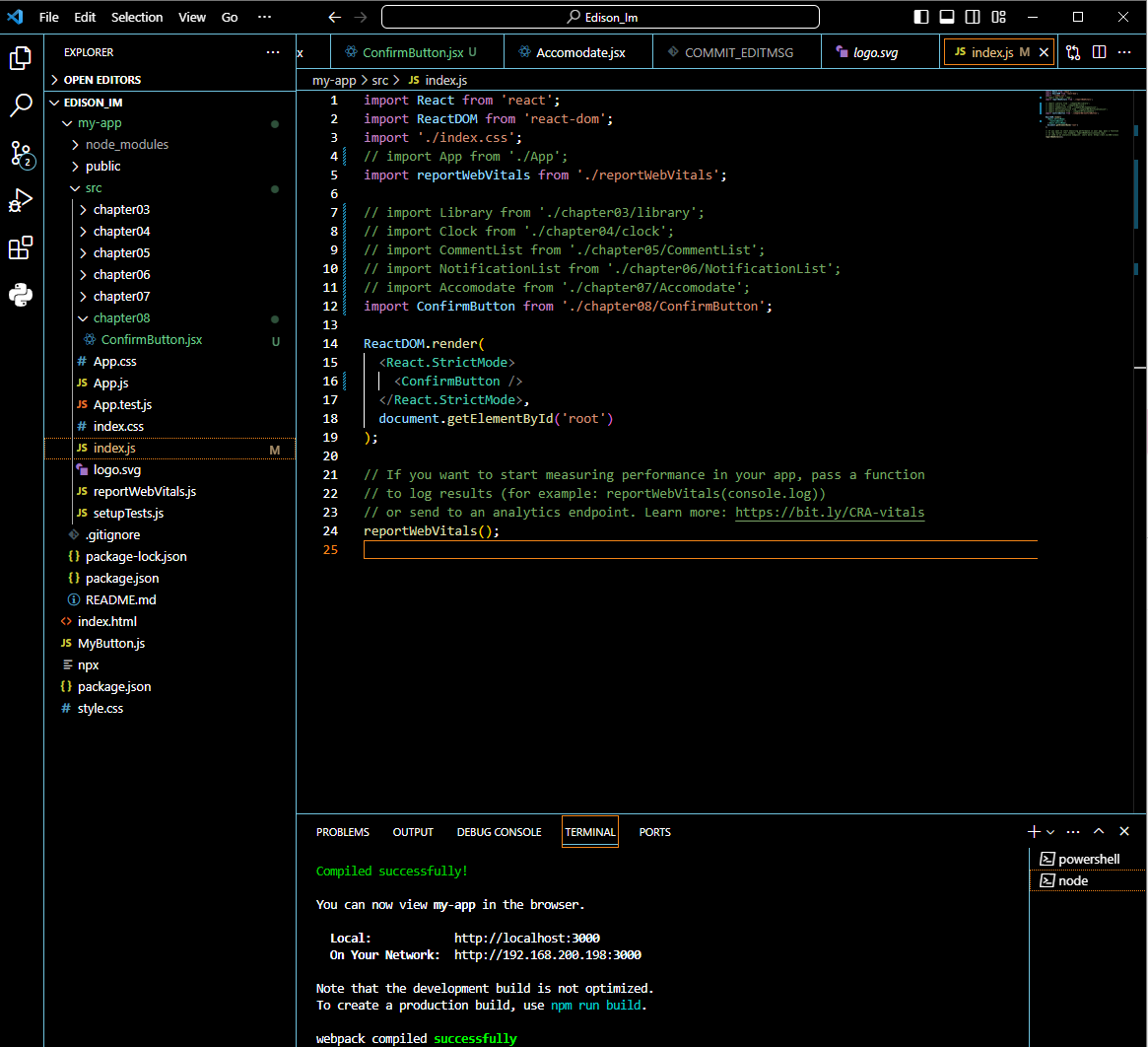Switch to the PROBLEMS panel tab

click(343, 832)
